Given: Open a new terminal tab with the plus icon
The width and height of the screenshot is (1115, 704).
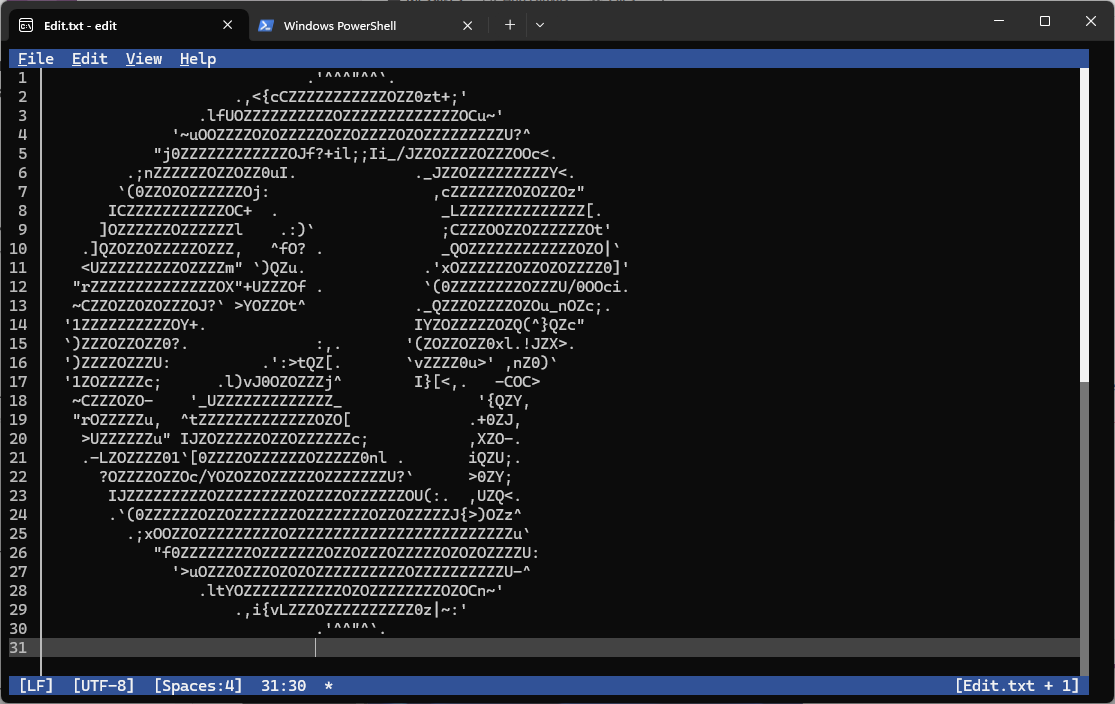Looking at the screenshot, I should click(x=509, y=25).
